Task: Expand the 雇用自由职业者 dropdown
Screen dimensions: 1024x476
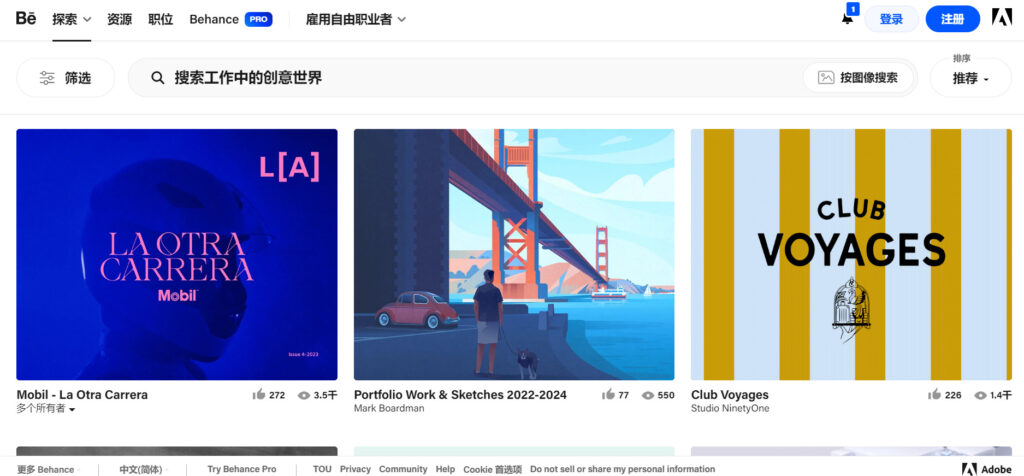Action: [356, 20]
